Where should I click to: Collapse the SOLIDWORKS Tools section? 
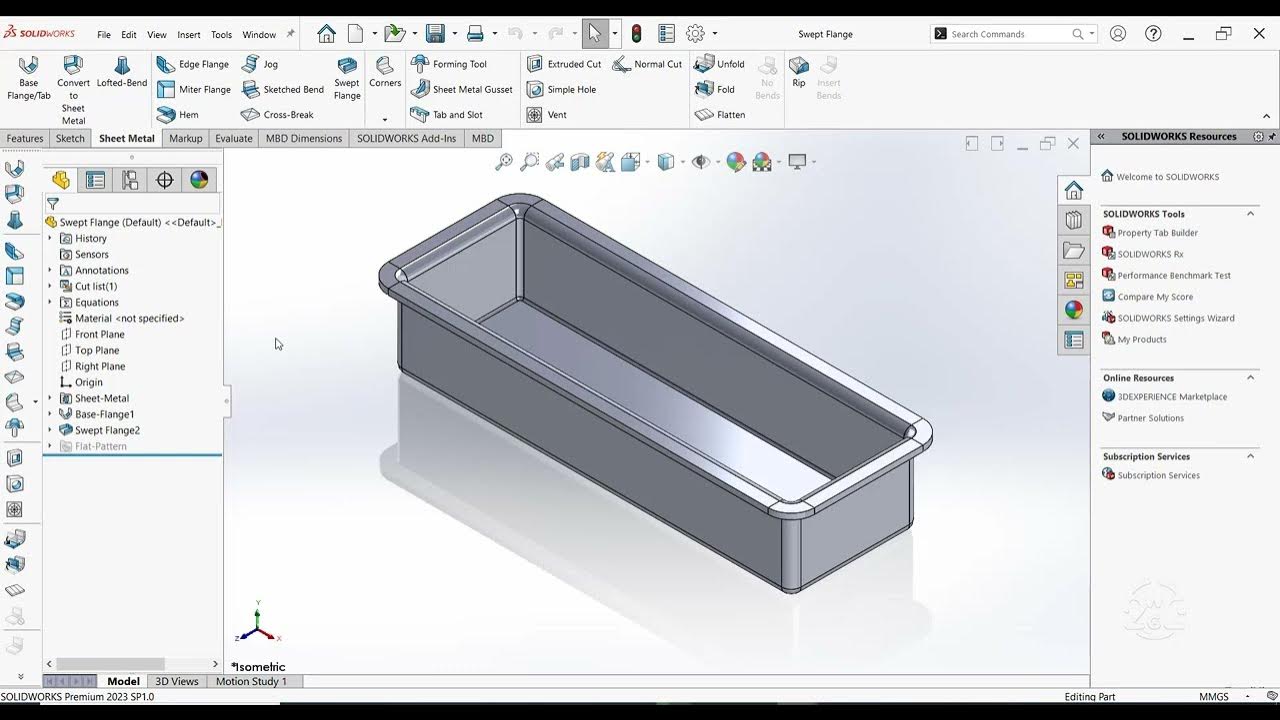click(x=1250, y=214)
